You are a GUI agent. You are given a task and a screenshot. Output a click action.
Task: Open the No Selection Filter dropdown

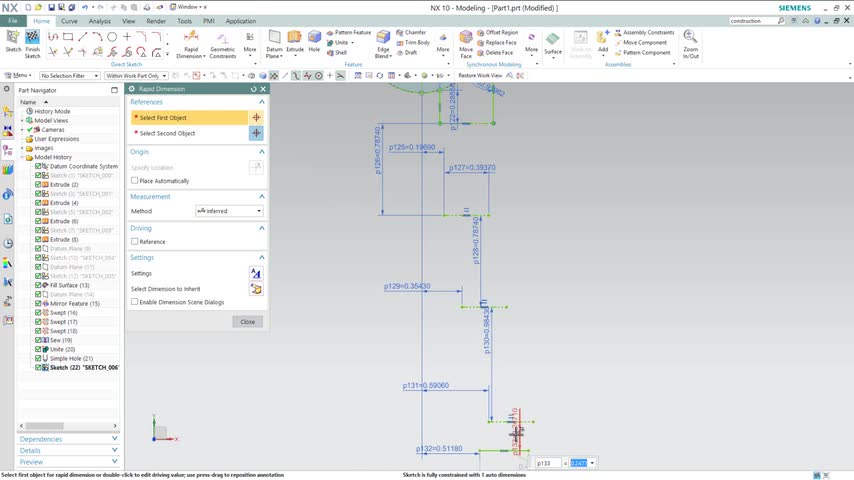tap(69, 76)
